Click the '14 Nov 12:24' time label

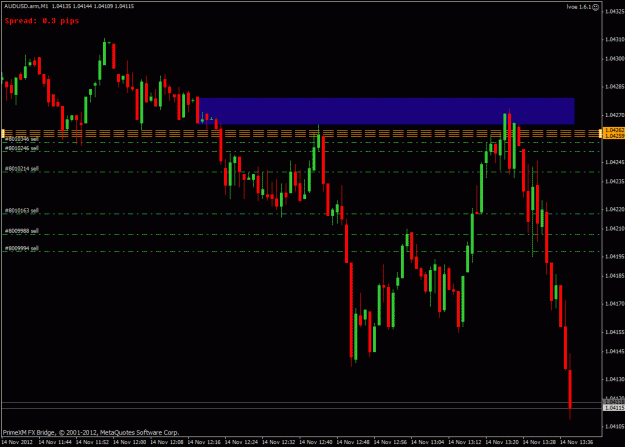coord(241,442)
